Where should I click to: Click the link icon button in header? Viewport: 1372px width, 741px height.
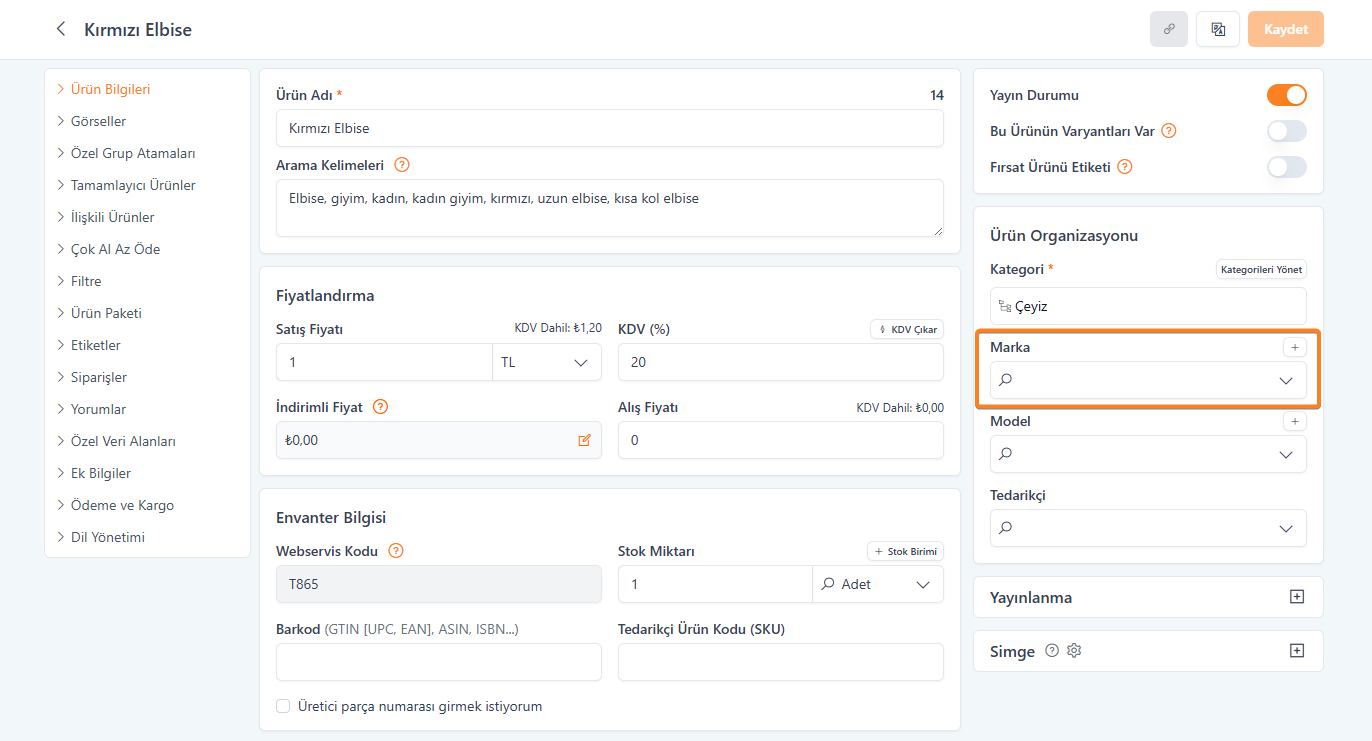[1168, 29]
